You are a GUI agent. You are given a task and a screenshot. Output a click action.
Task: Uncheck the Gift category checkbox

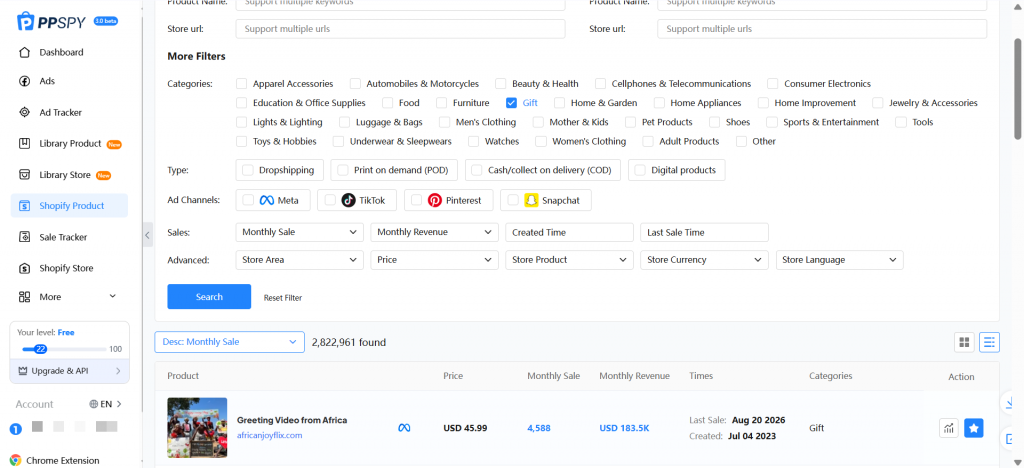pyautogui.click(x=511, y=102)
